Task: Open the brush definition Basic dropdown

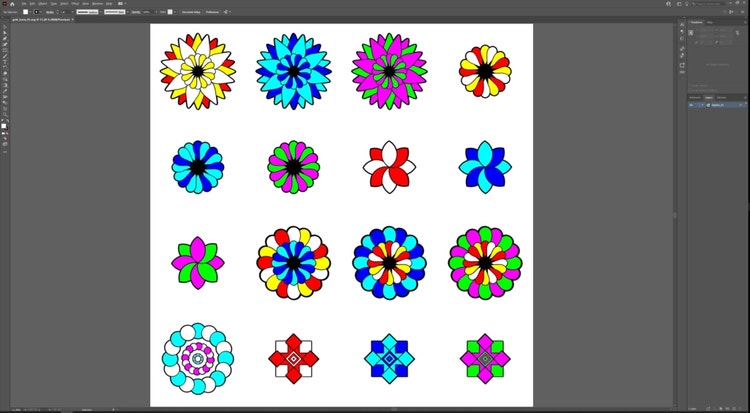Action: (127, 11)
